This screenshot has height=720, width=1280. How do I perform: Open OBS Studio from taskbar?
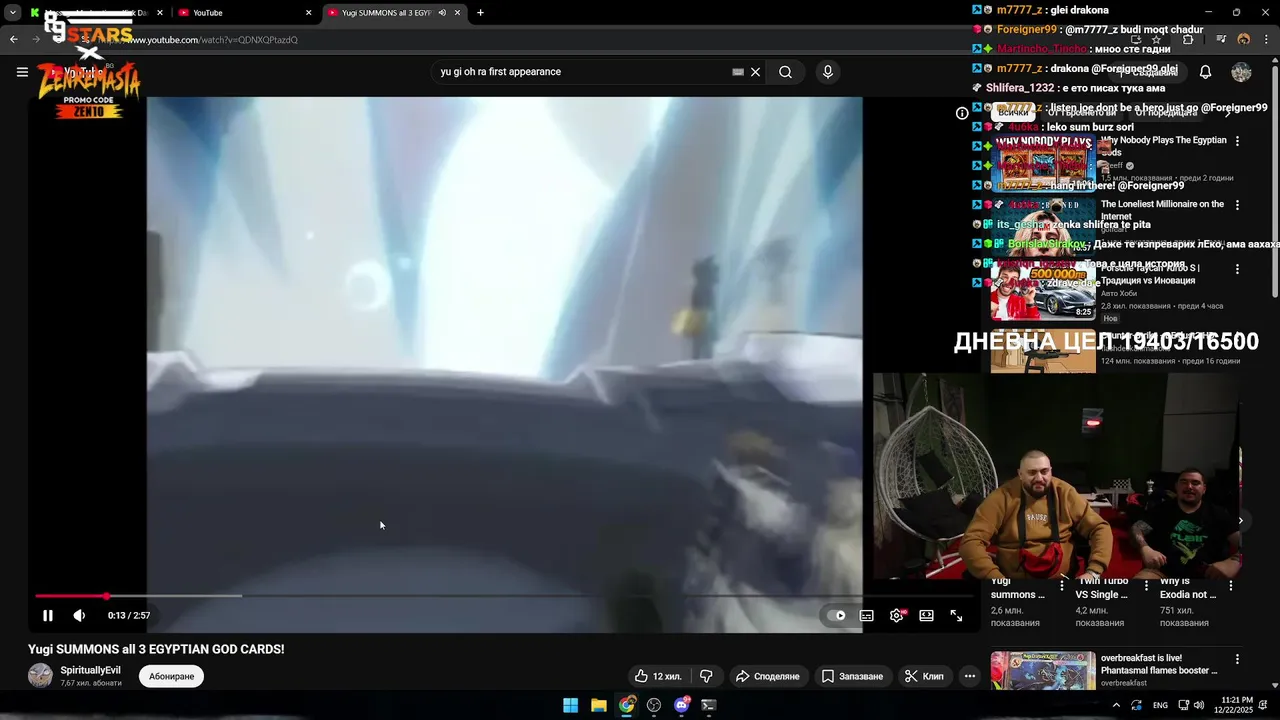pyautogui.click(x=654, y=705)
